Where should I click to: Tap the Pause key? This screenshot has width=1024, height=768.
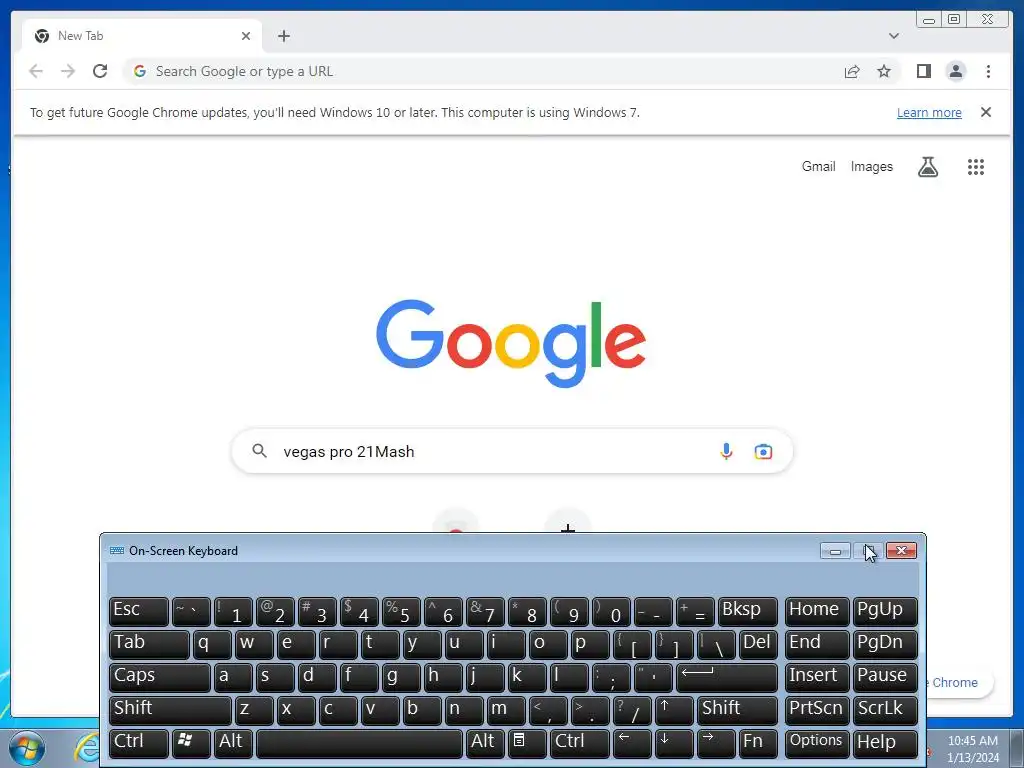(x=885, y=677)
